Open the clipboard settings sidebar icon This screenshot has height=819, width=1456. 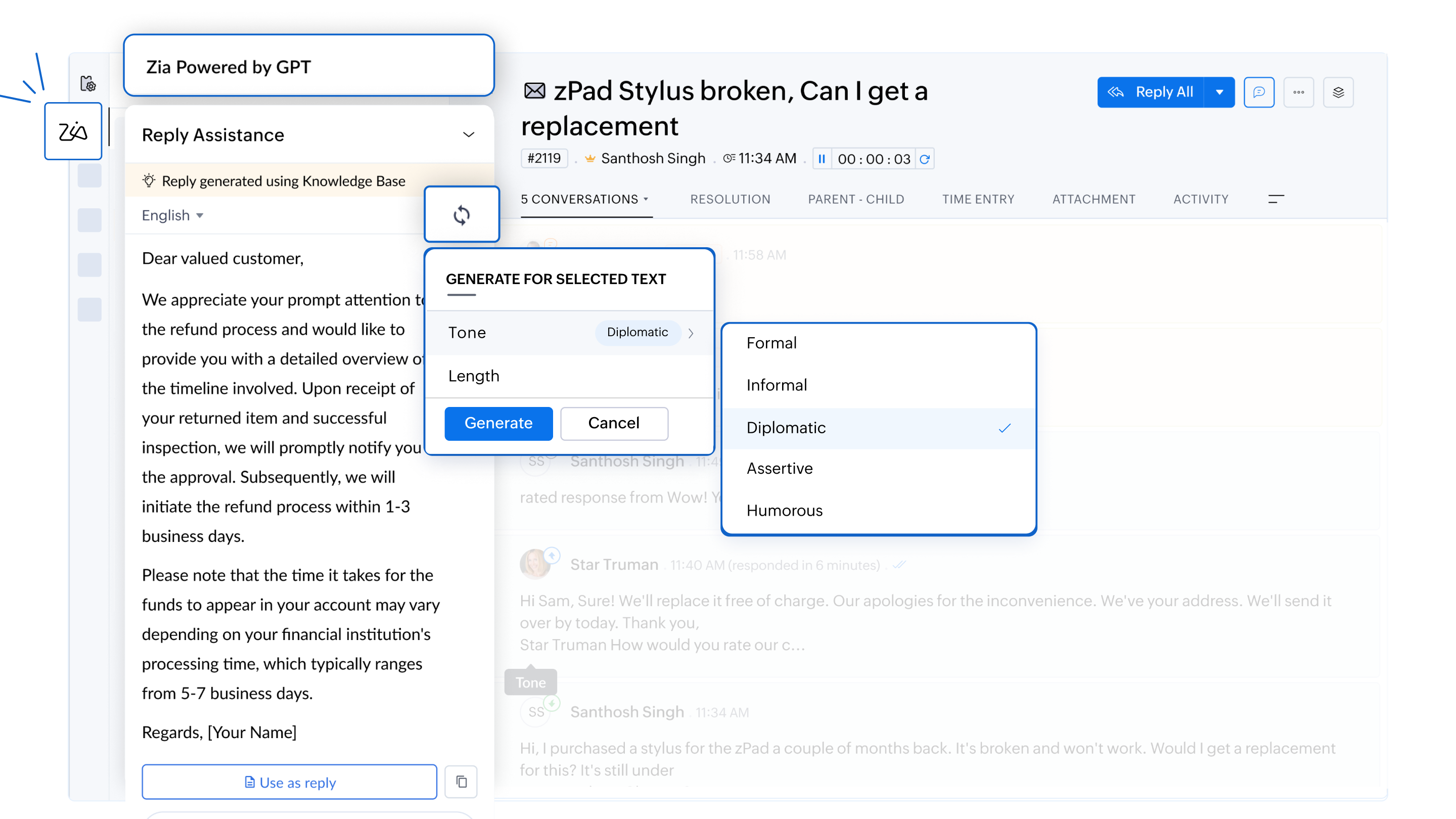click(88, 83)
